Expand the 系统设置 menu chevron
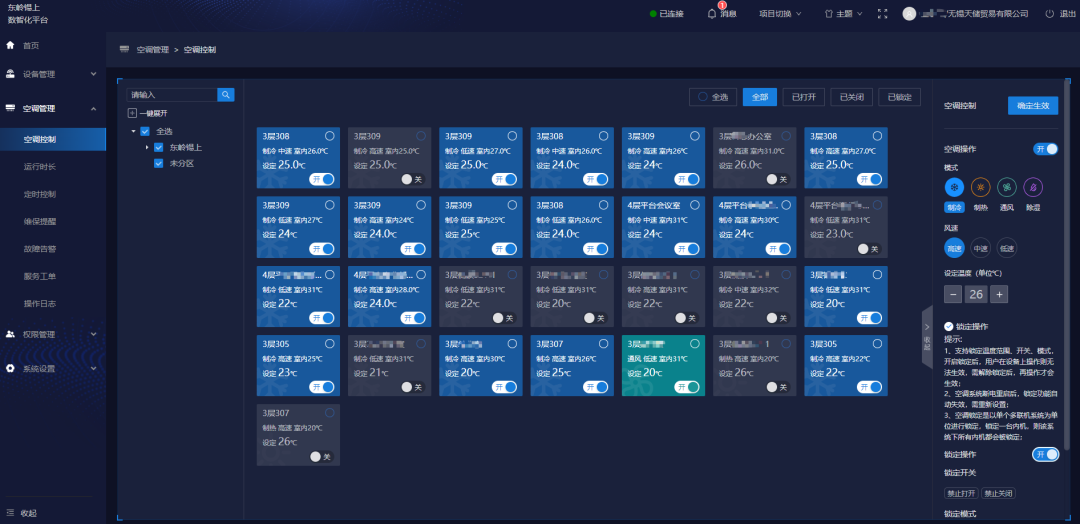This screenshot has width=1080, height=524. 94,368
